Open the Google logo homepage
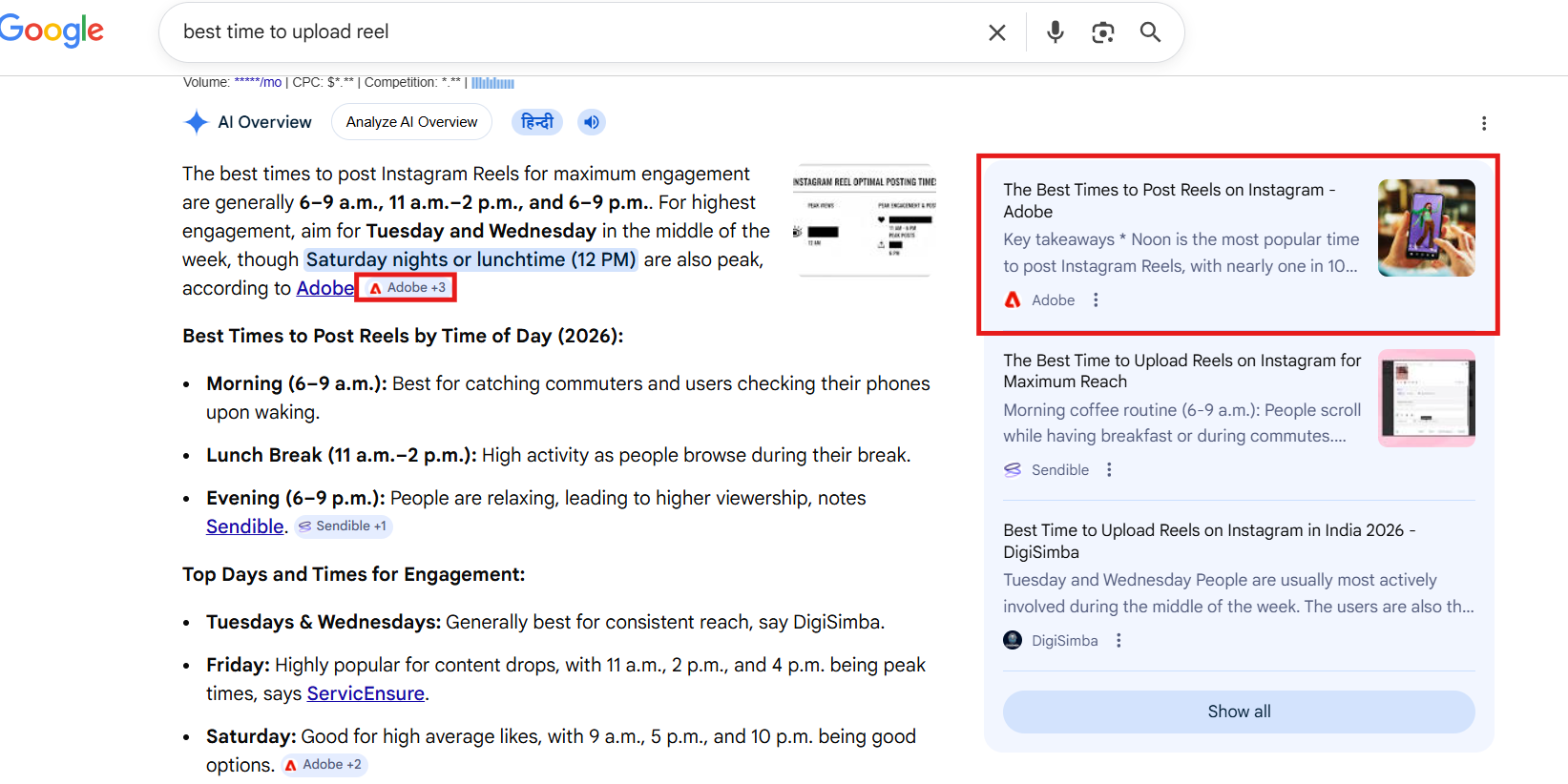1568x784 pixels. (52, 31)
